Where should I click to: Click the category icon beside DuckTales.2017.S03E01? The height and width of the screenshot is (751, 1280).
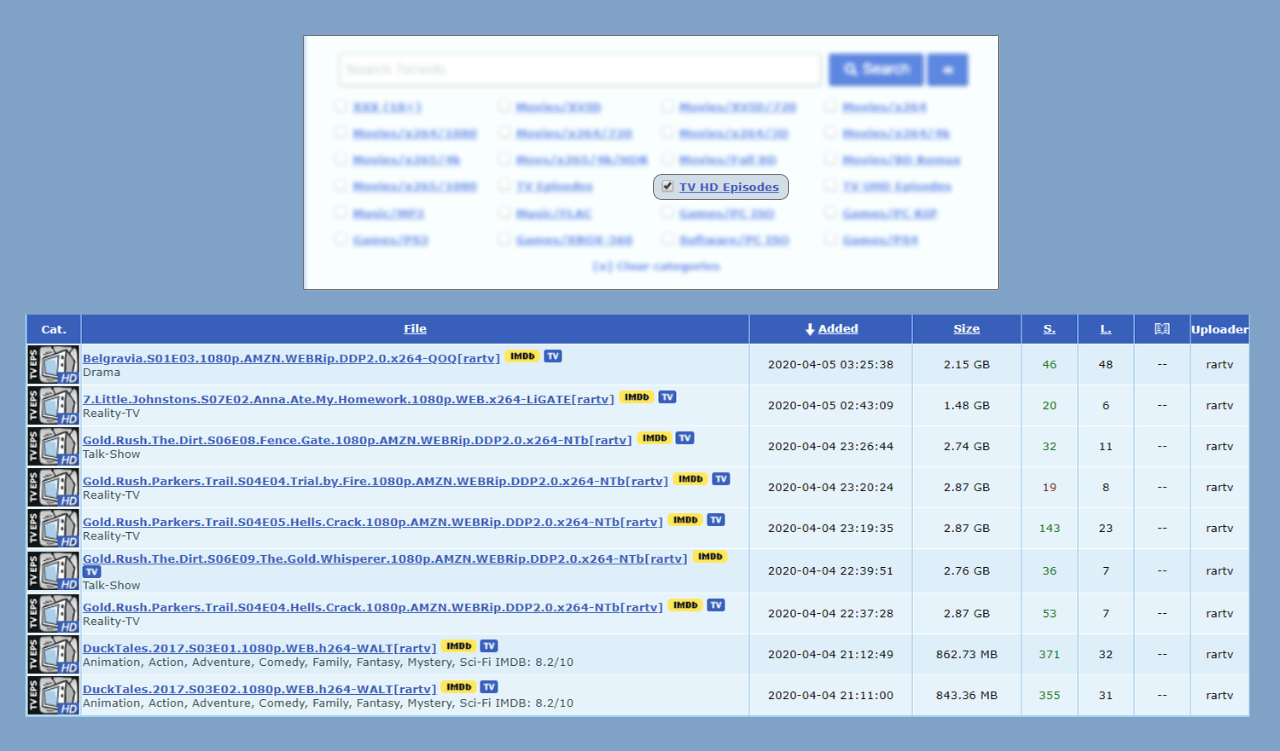53,654
